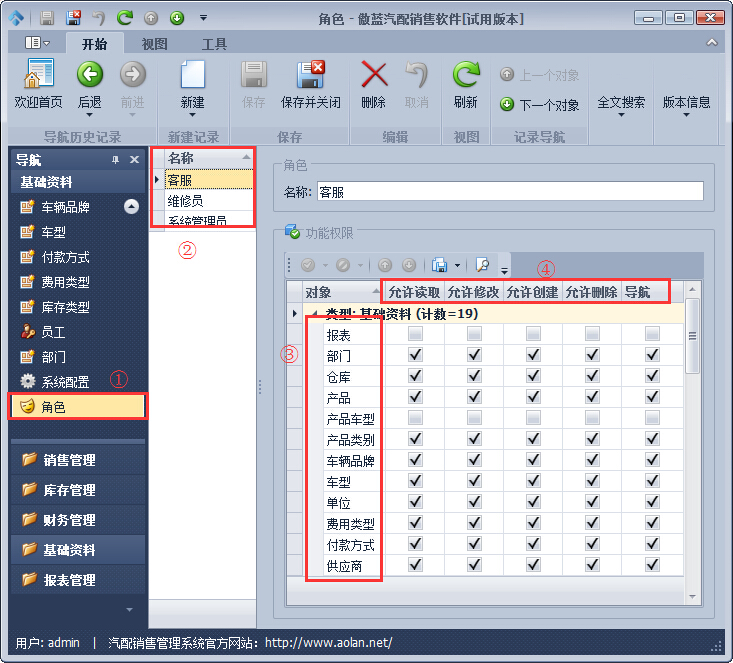Switch to the 视图 ribbon tab
Viewport: 733px width, 663px height.
(154, 44)
